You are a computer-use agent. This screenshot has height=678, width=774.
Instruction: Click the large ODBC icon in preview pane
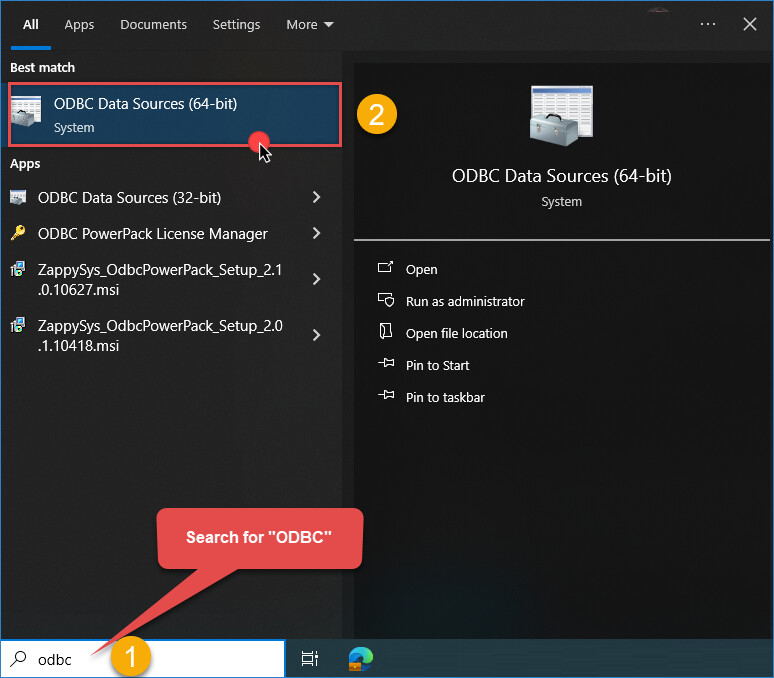[x=562, y=115]
